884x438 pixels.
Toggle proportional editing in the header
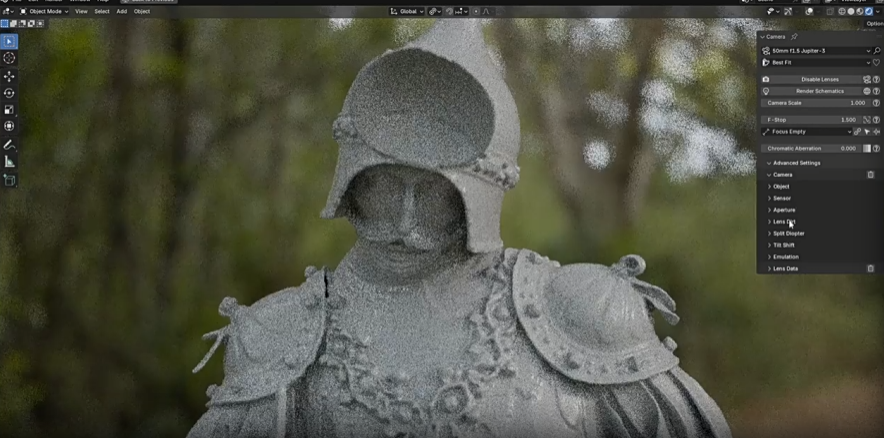point(476,11)
